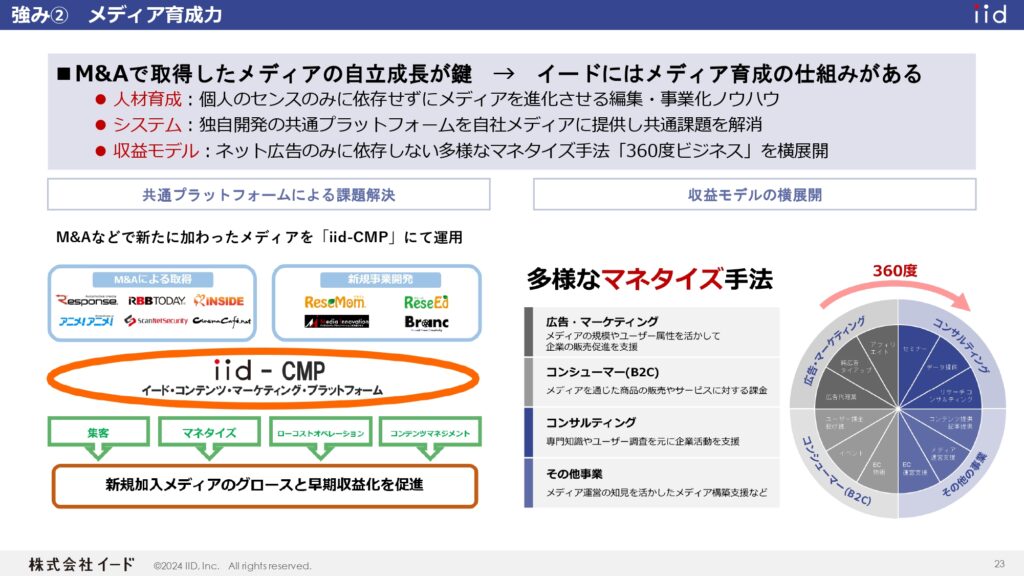Screen dimensions: 1024x576
Task: Click the page number 23
Action: (x=999, y=564)
